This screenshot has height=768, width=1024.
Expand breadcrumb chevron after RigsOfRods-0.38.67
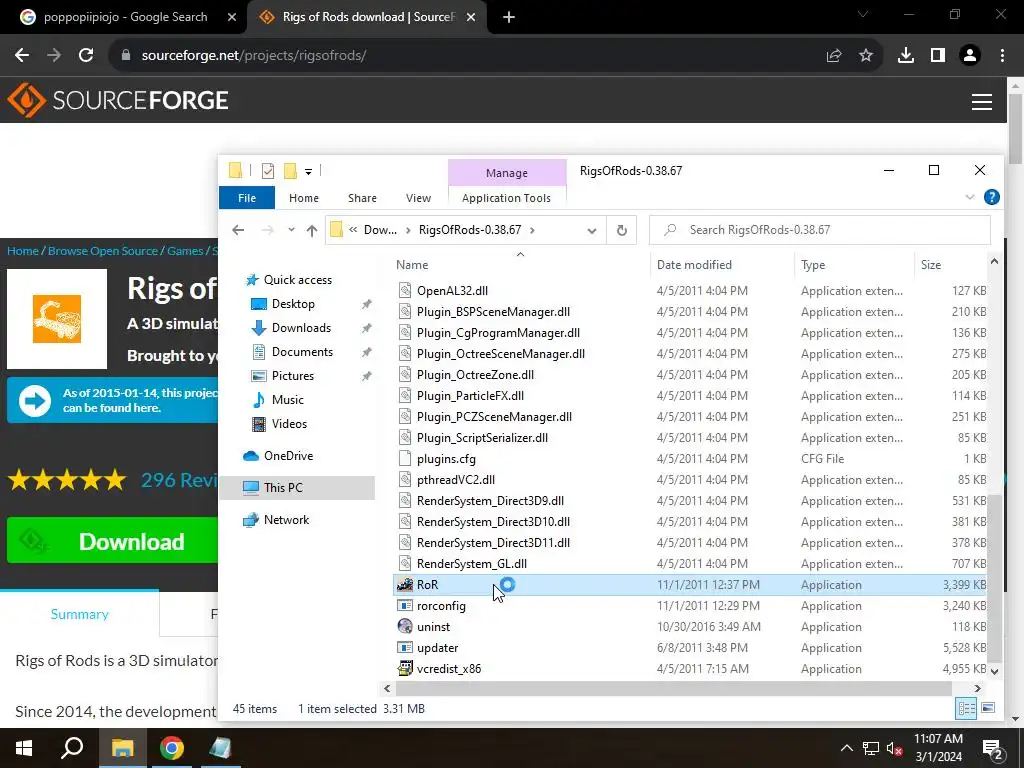click(x=532, y=230)
